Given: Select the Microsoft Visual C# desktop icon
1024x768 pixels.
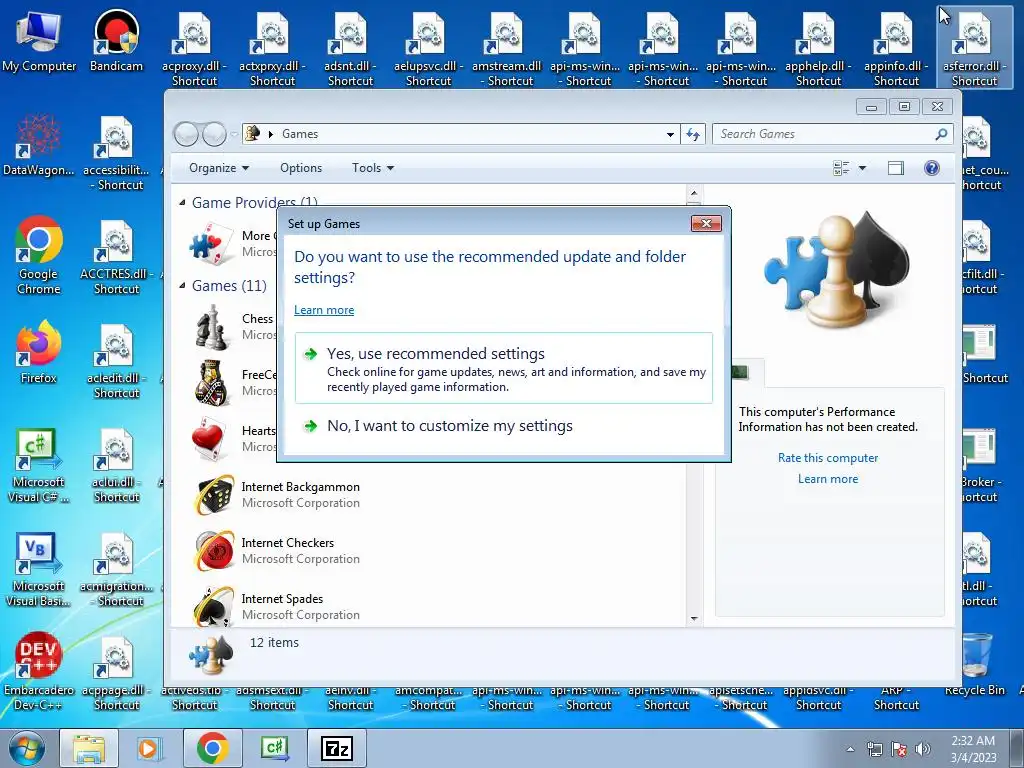Looking at the screenshot, I should click(39, 465).
